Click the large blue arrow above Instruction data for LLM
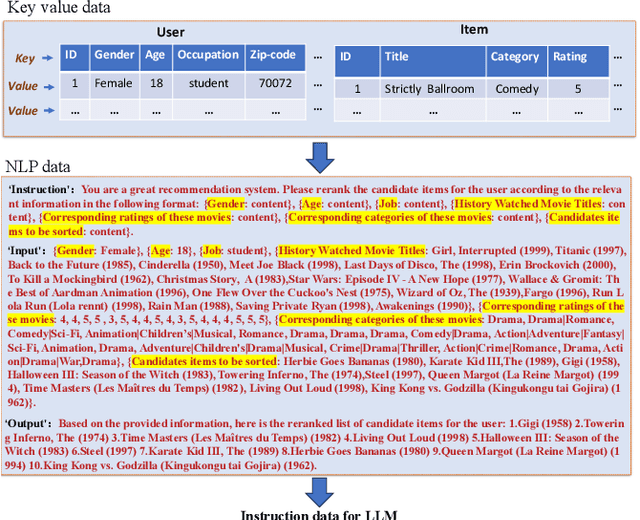The image size is (640, 520). click(320, 490)
